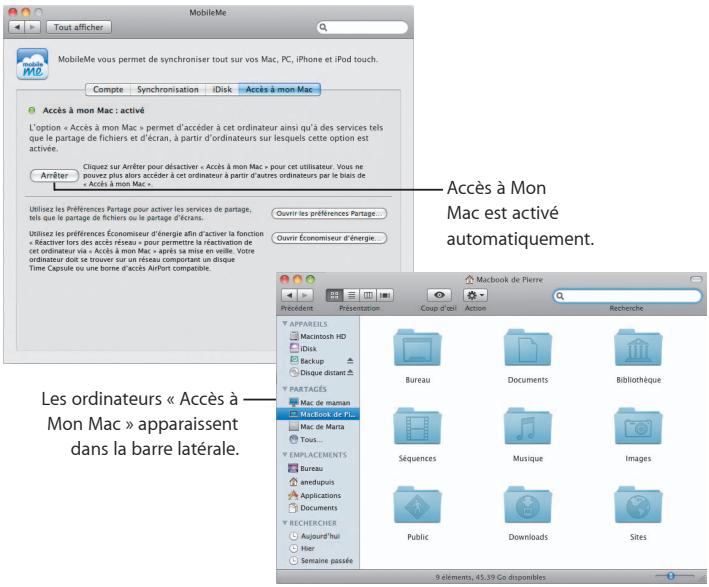Click Ouvrir Économiseur d'énergie button
Screen dimensions: 709x587
coord(329,237)
